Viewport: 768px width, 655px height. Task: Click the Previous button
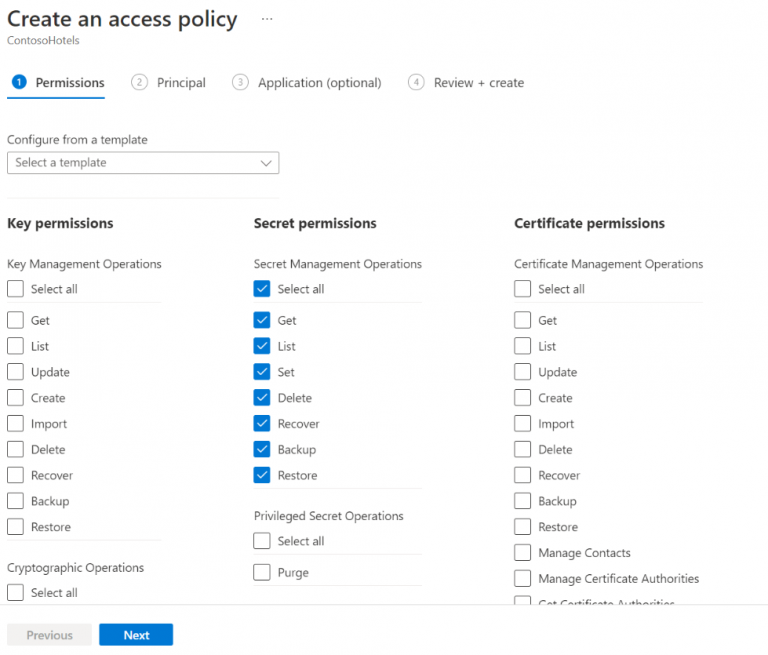pyautogui.click(x=49, y=635)
